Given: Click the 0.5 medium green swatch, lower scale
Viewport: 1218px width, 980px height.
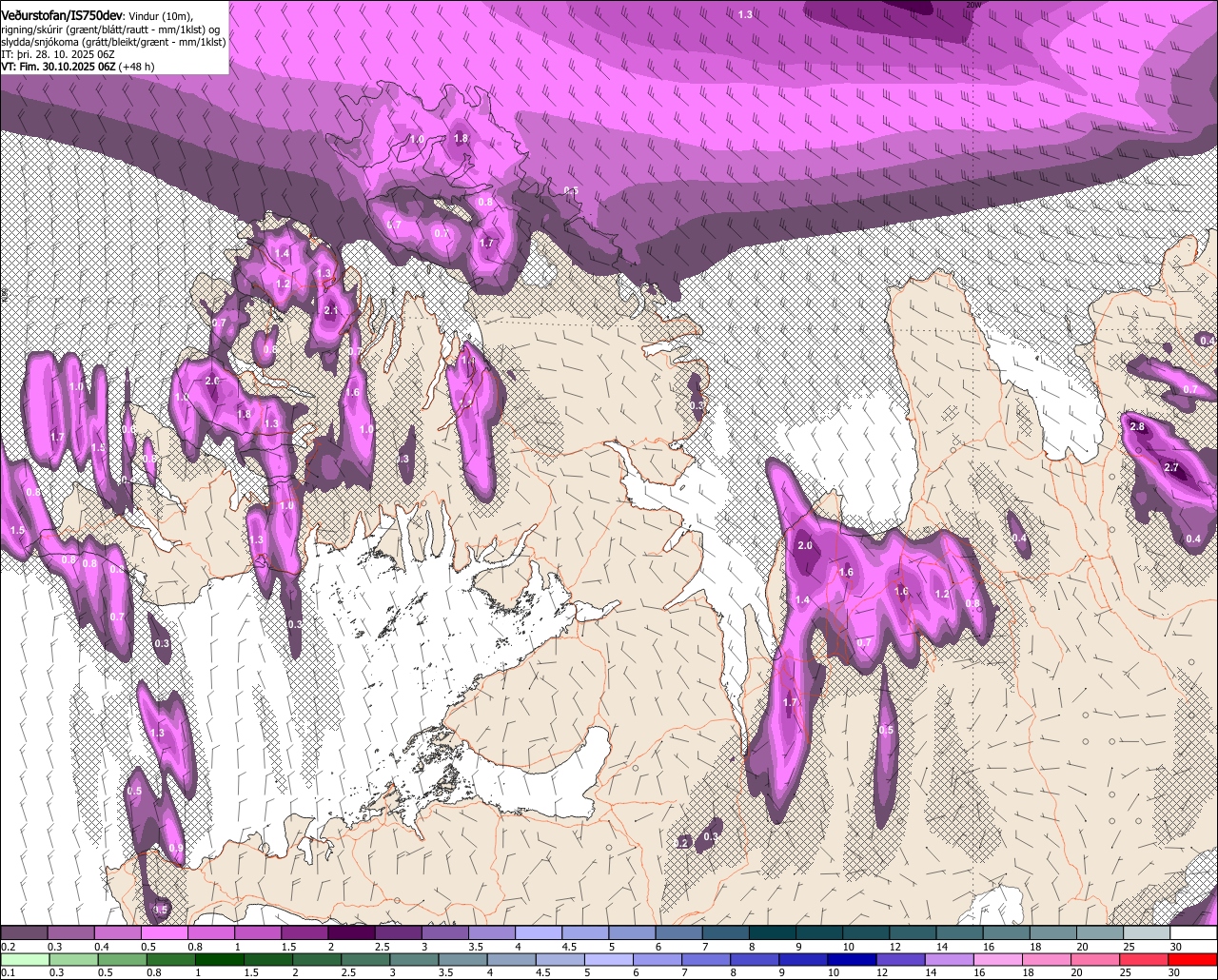Looking at the screenshot, I should click(x=122, y=960).
